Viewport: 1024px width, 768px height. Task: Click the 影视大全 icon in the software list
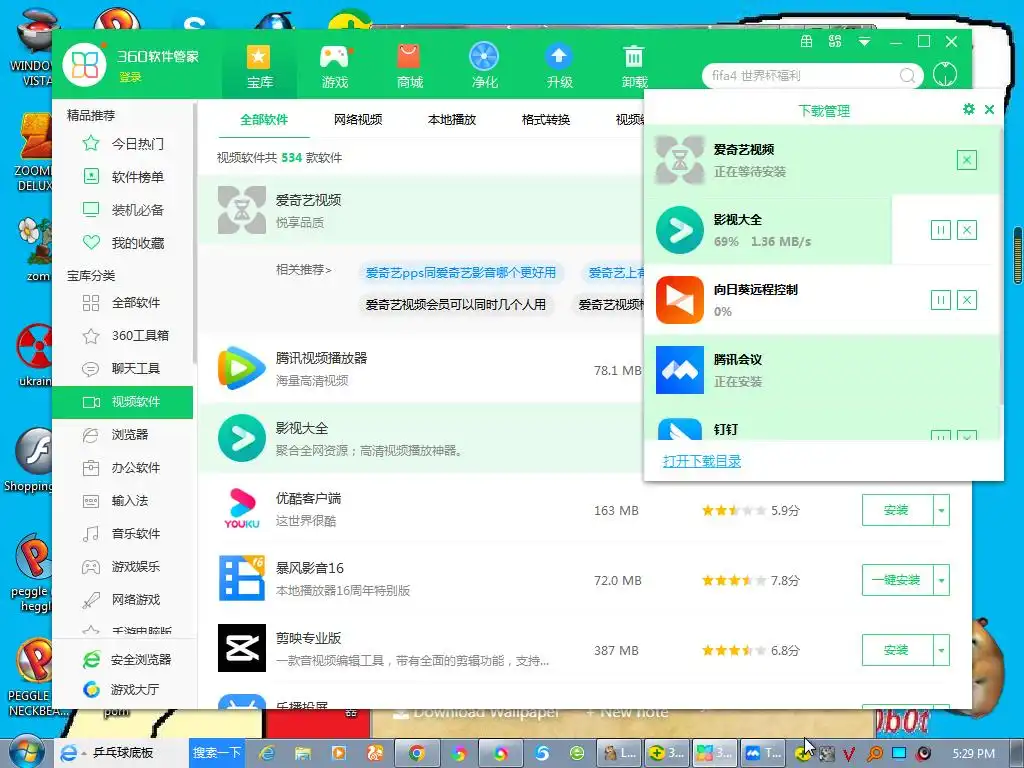[x=242, y=438]
